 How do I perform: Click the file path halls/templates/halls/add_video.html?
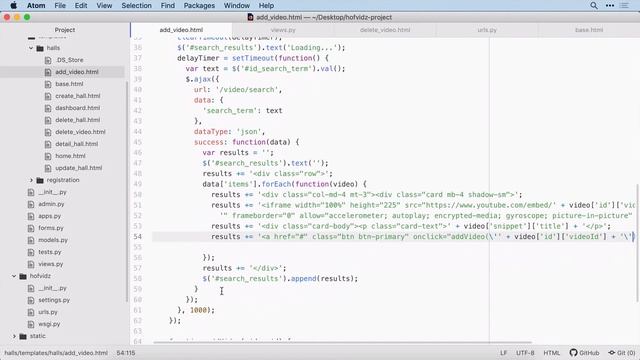coord(56,353)
